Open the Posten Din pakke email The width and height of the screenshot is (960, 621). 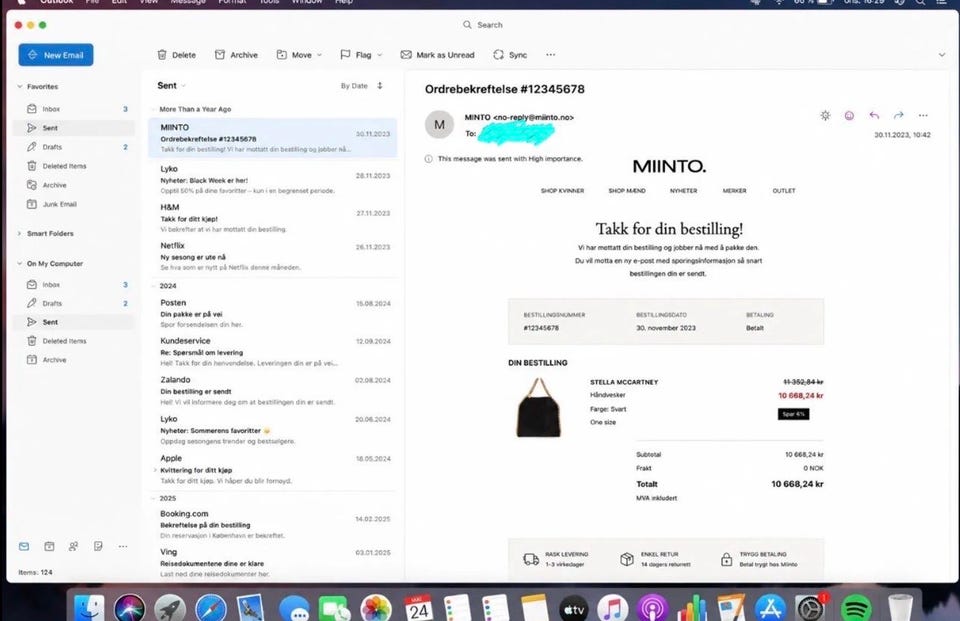(x=273, y=313)
